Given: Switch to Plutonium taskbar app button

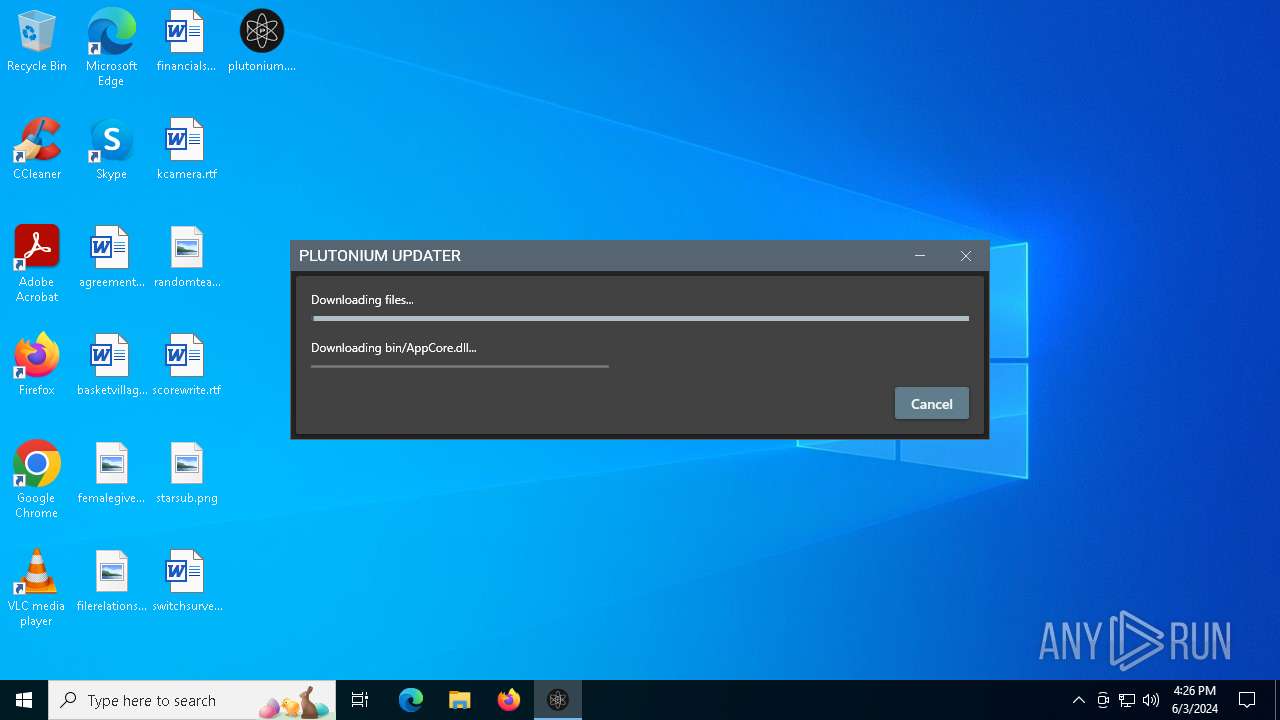Looking at the screenshot, I should click(x=558, y=700).
